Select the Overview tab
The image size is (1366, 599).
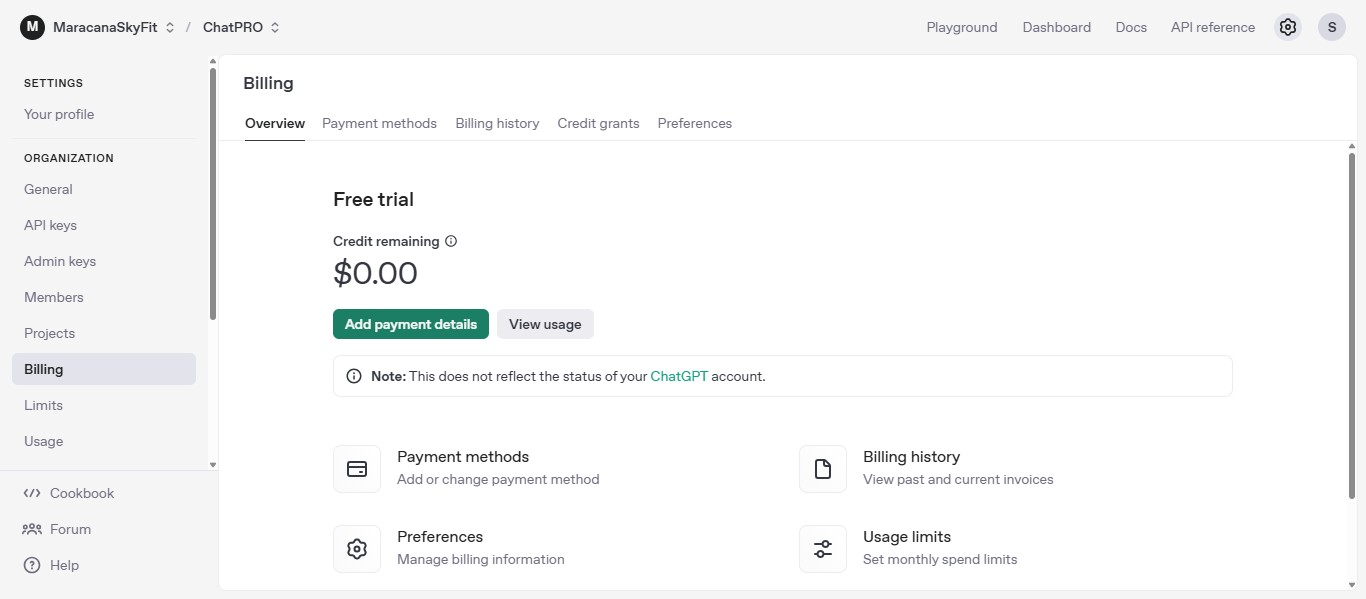[275, 123]
